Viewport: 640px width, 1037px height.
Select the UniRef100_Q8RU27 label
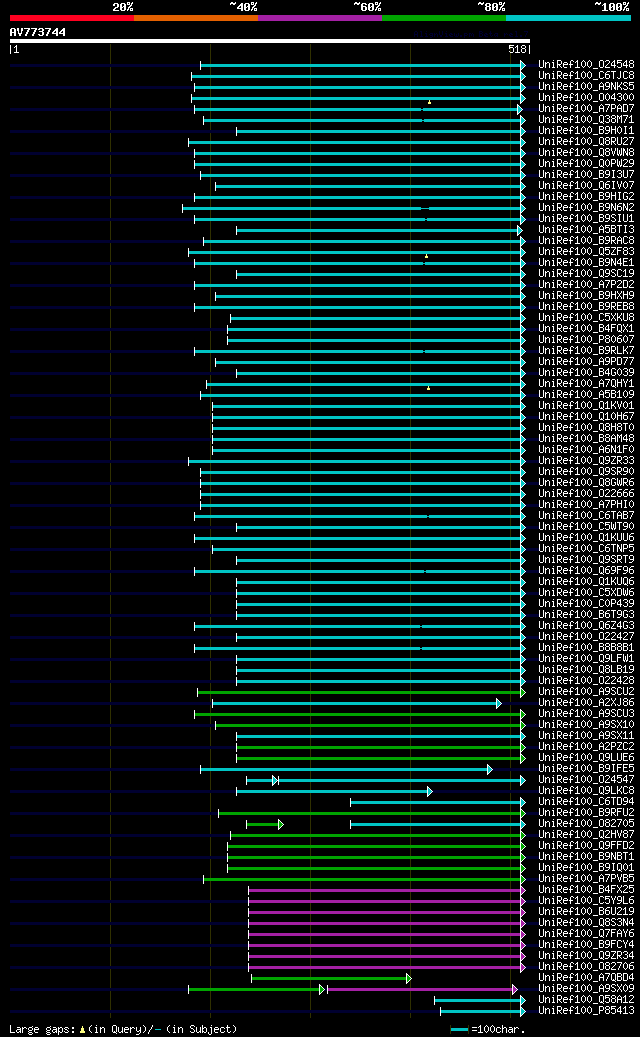[586, 142]
